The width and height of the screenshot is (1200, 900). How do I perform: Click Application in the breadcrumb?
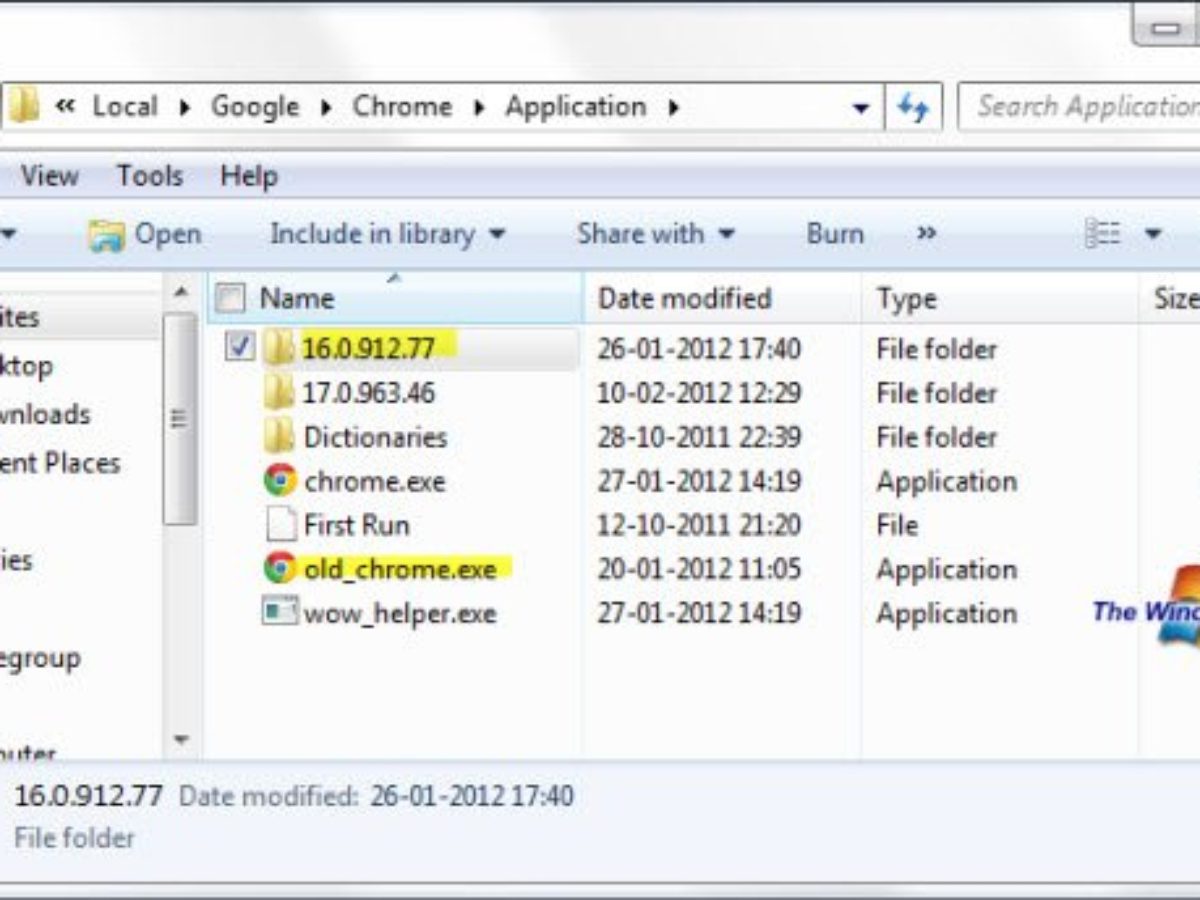(576, 106)
